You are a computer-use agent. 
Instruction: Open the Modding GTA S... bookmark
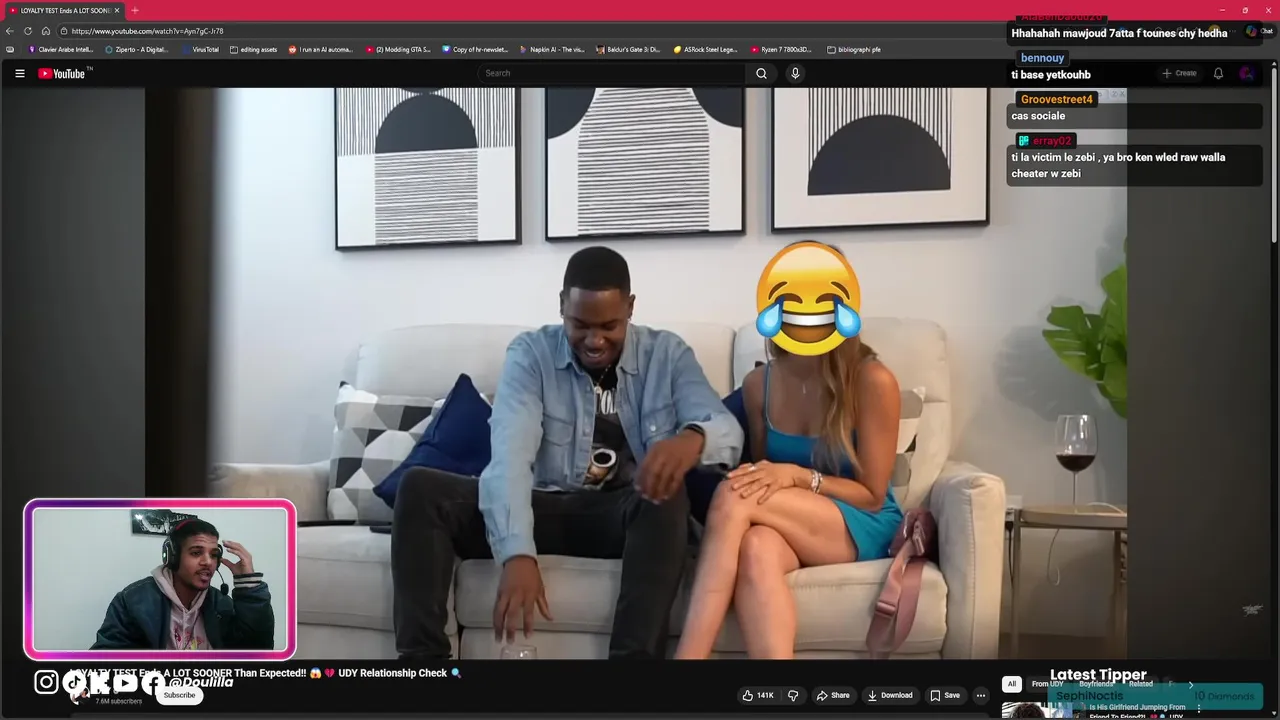[x=398, y=49]
